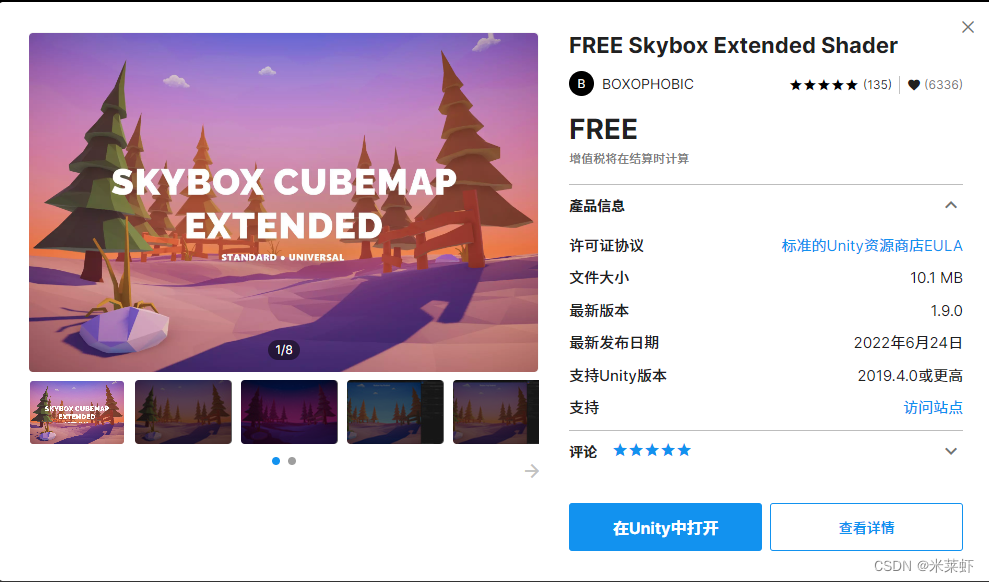The image size is (989, 582).
Task: Click the right arrow below thumbnails
Action: tap(532, 471)
